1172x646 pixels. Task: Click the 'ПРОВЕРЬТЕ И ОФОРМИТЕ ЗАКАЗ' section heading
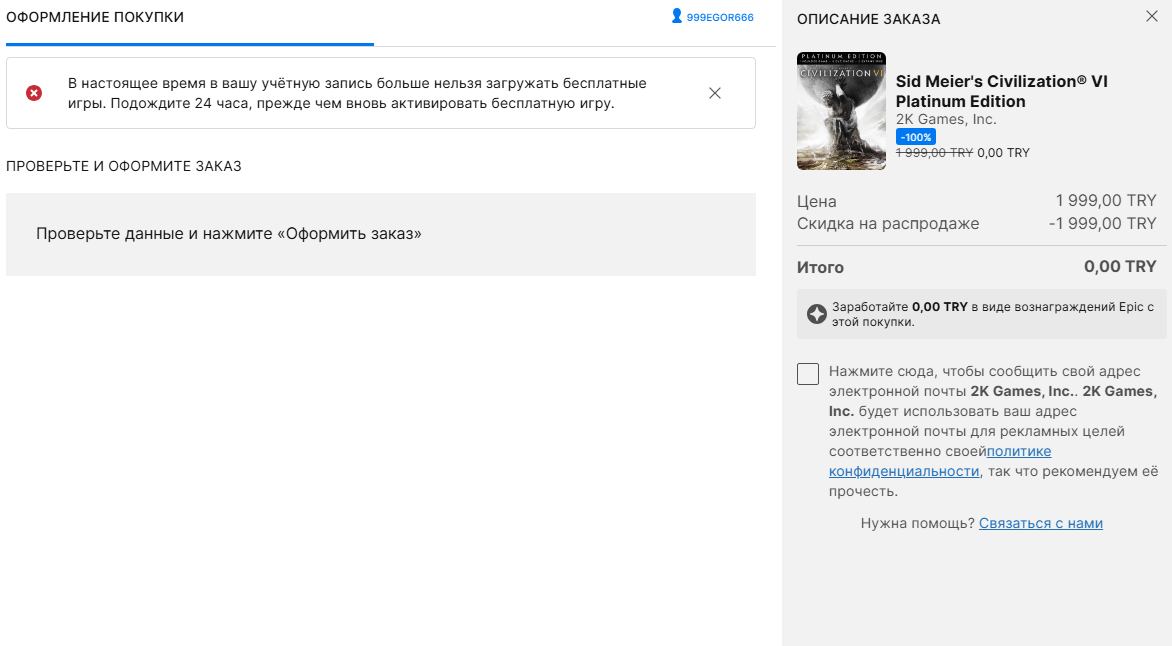(123, 166)
